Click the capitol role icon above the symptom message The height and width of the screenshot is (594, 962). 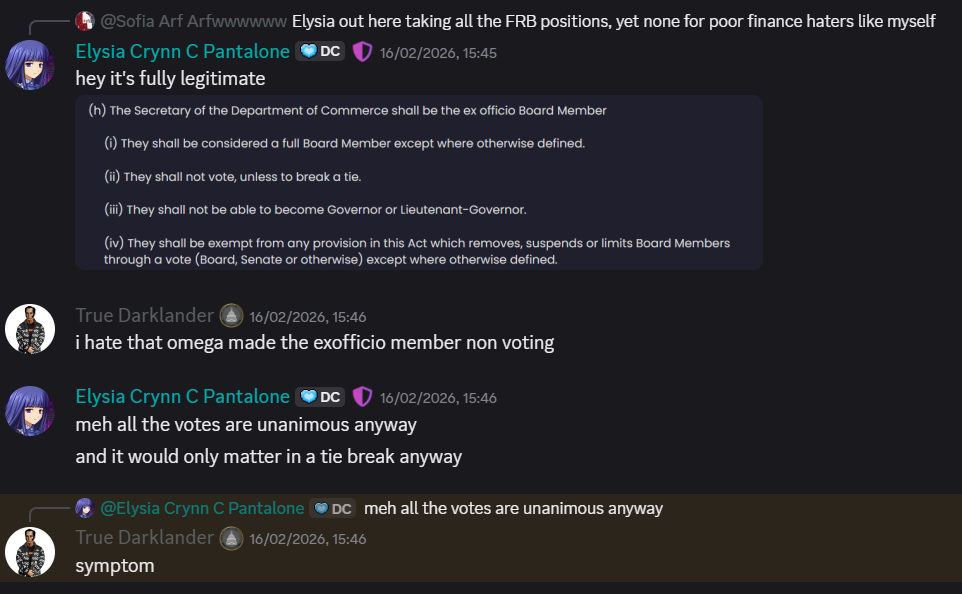(231, 538)
